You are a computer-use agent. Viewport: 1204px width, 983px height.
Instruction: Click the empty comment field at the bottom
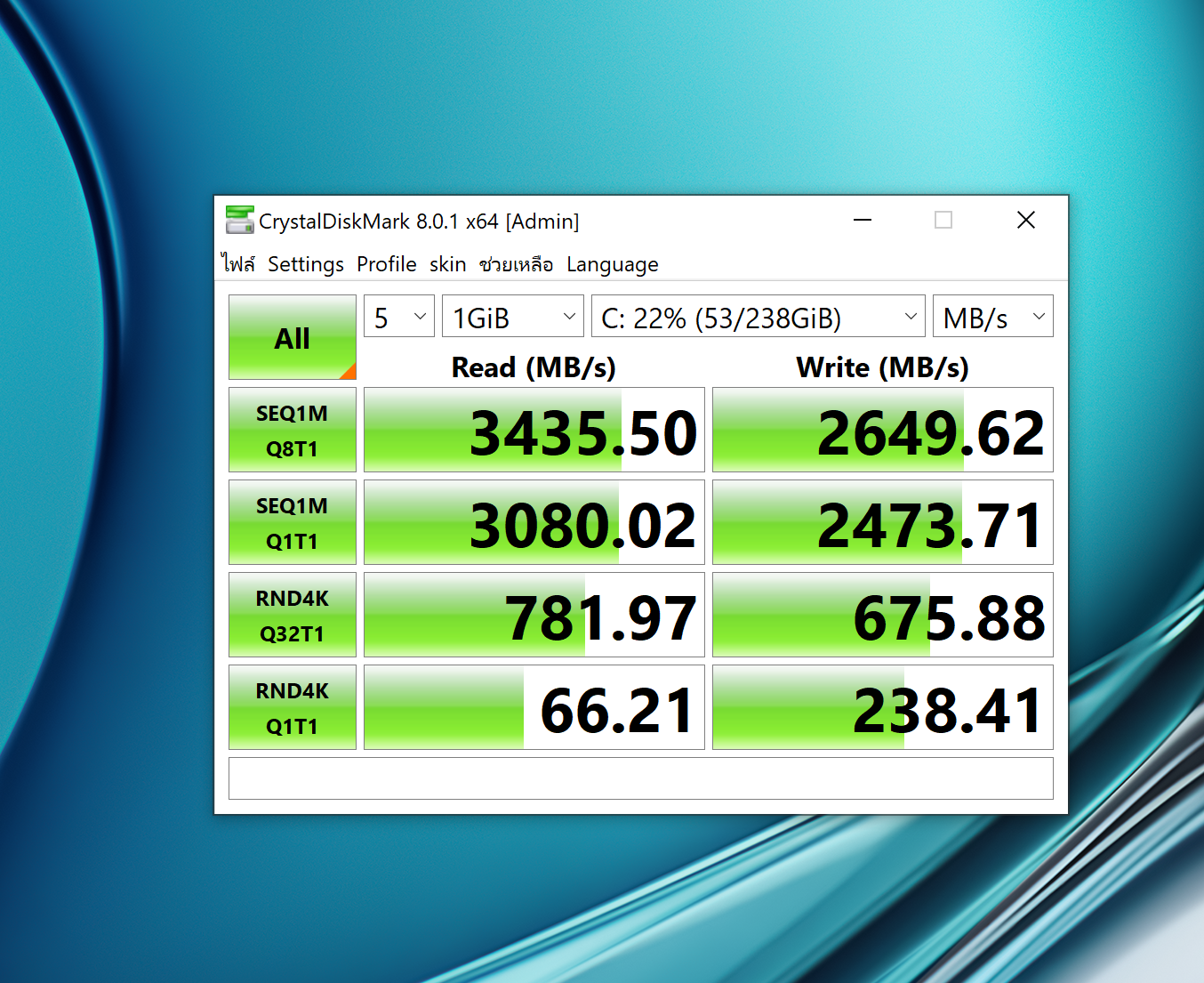click(x=641, y=778)
